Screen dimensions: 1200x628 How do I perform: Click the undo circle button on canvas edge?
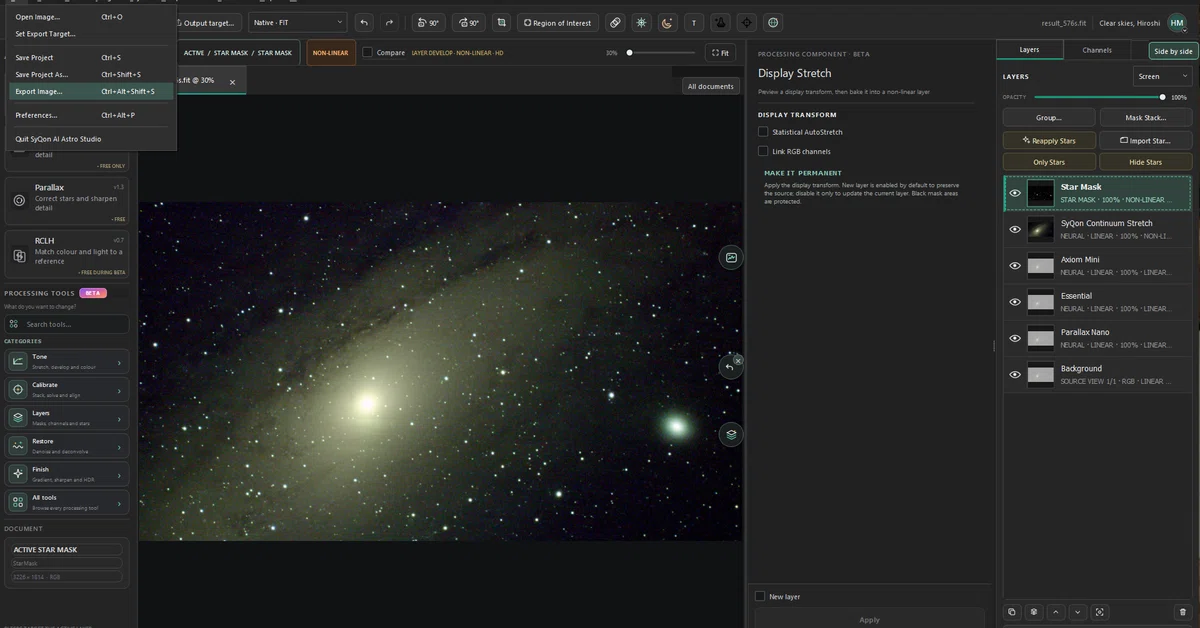(x=731, y=367)
